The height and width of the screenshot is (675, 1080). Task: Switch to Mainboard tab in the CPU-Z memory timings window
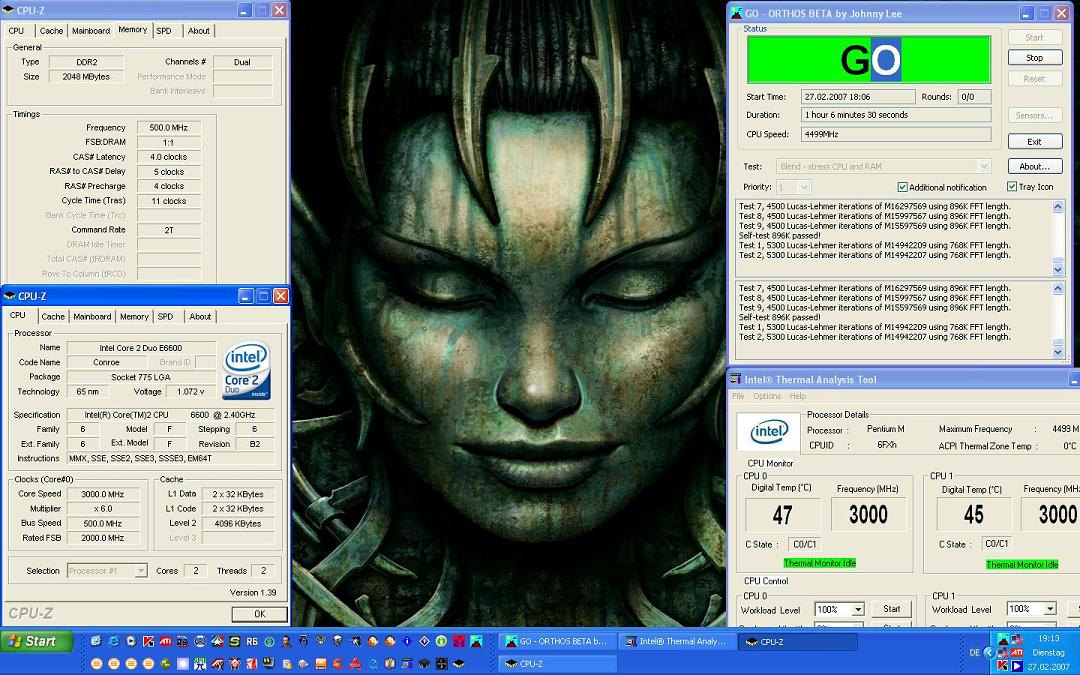pos(91,30)
